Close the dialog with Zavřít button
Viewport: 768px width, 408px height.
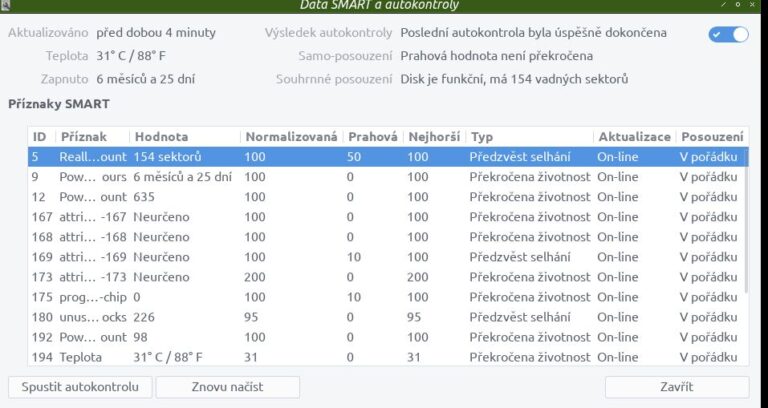[676, 387]
